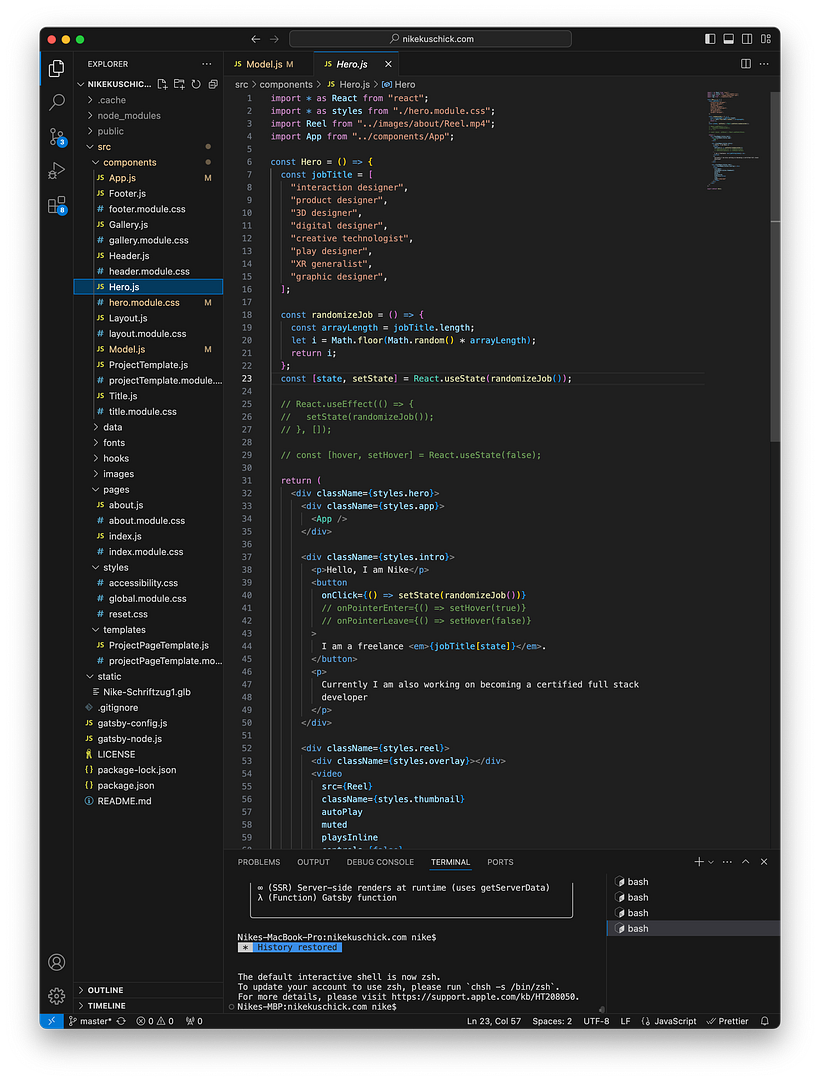Screen dimensions: 820x1081
Task: Toggle the bottom panel visibility
Action: point(728,39)
